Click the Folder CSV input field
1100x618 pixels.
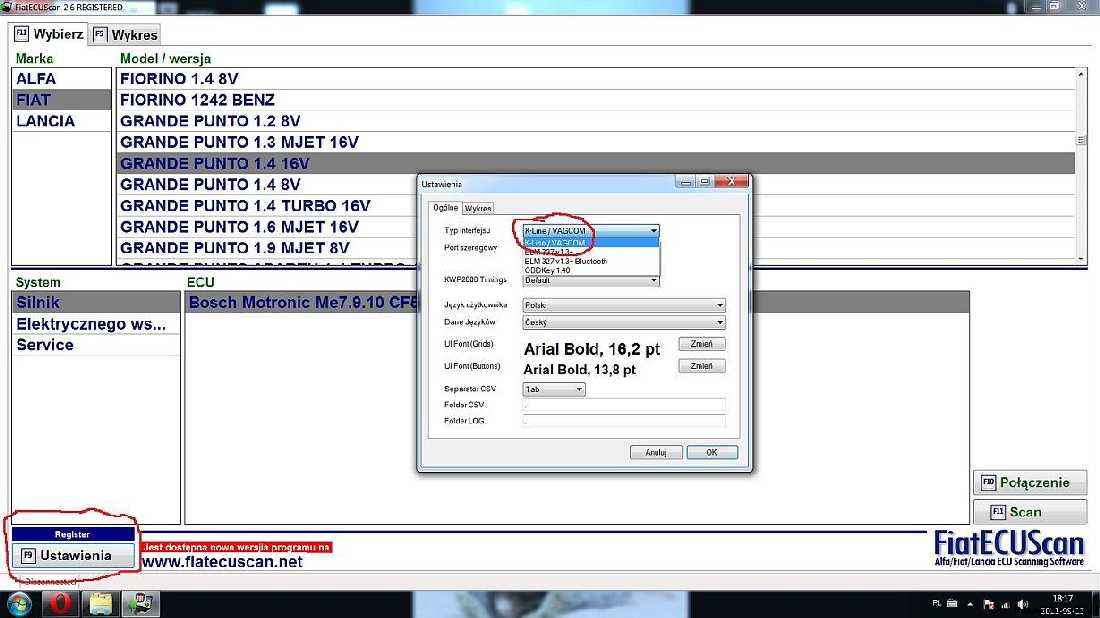624,405
